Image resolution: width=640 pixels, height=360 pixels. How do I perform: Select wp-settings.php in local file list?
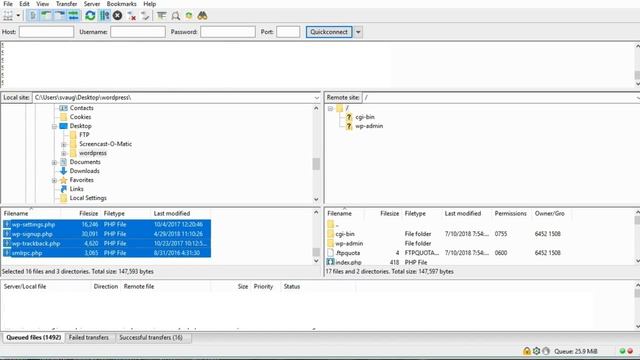coord(107,224)
